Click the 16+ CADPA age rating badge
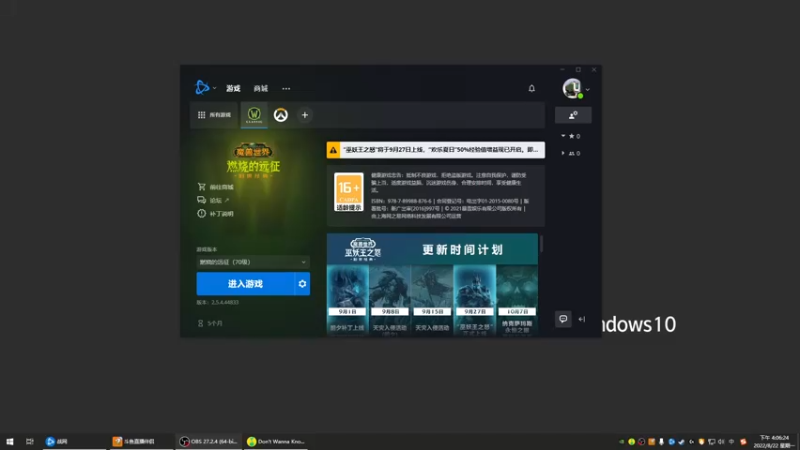 coord(349,192)
